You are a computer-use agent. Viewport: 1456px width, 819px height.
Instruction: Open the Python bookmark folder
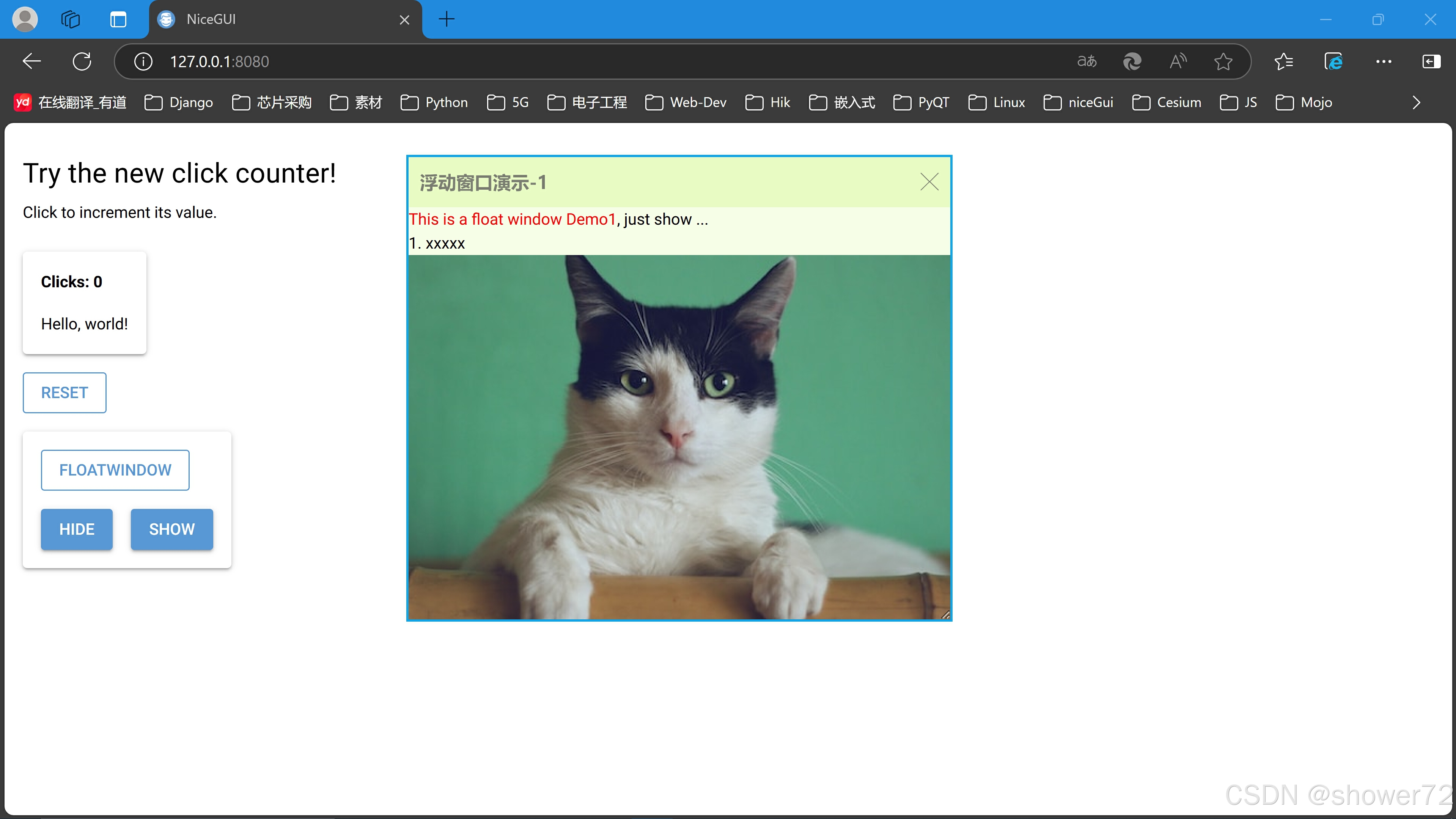(x=434, y=102)
